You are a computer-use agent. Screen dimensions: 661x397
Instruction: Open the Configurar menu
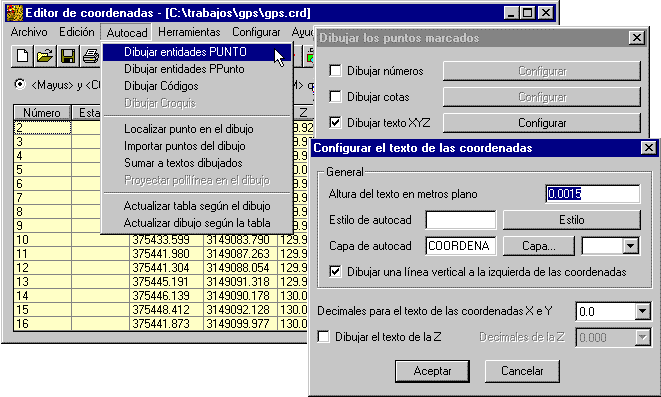click(256, 32)
